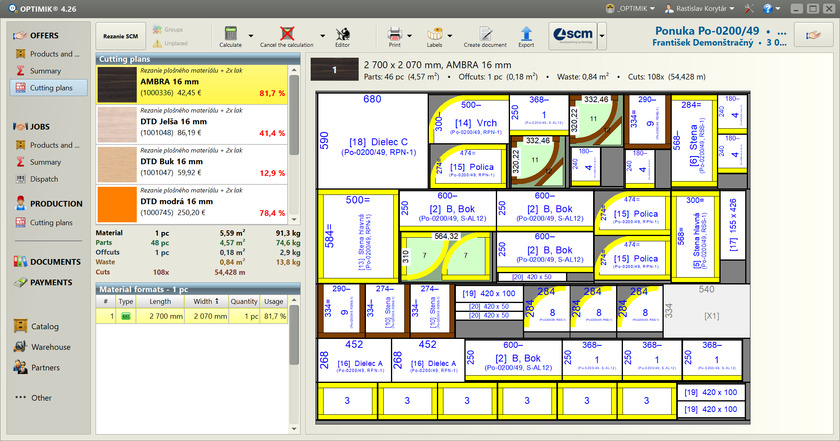
Task: Click the Parts 48 pc statistics row
Action: point(198,243)
